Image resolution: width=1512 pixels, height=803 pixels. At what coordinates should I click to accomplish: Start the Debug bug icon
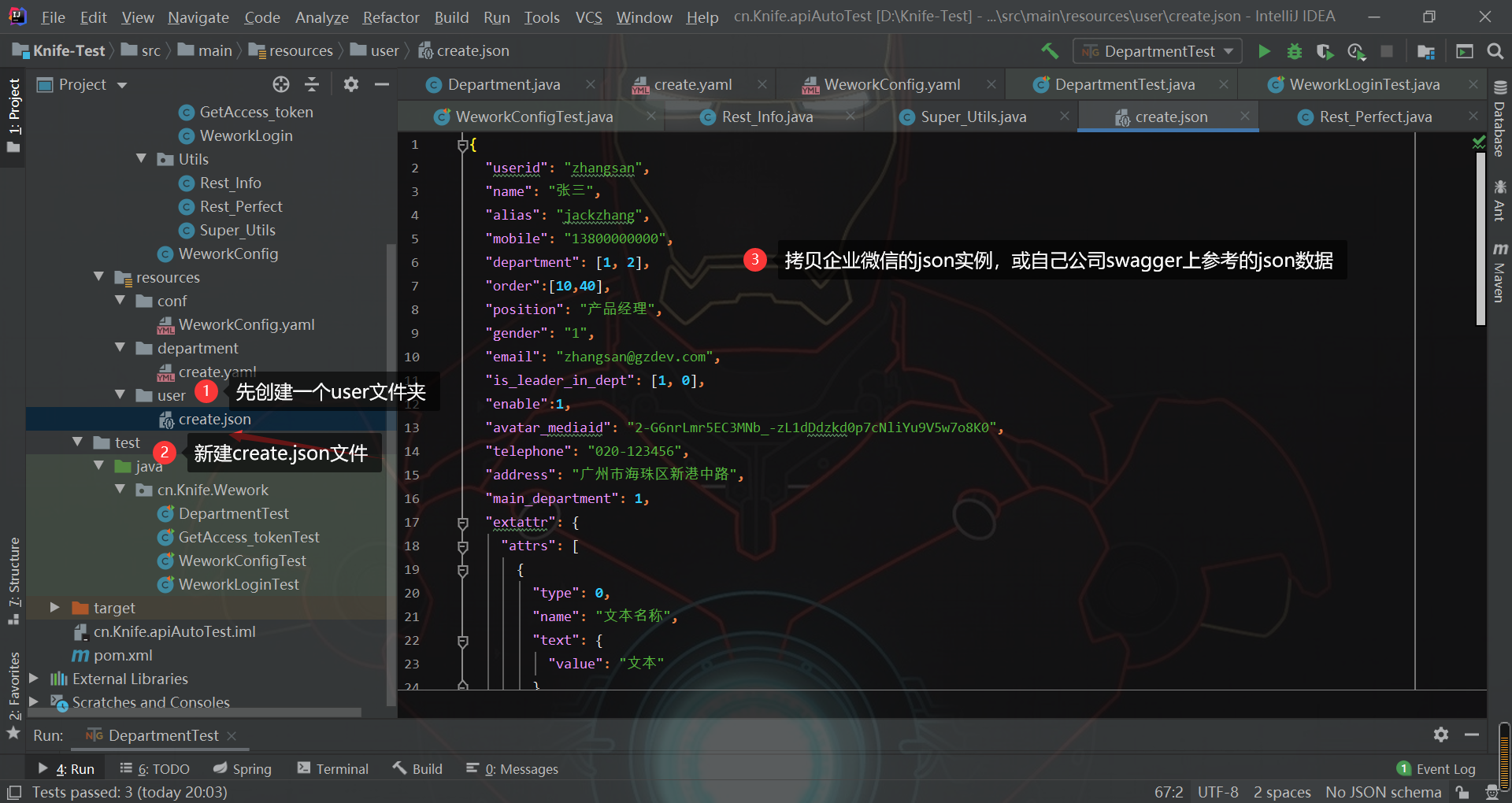pos(1294,51)
